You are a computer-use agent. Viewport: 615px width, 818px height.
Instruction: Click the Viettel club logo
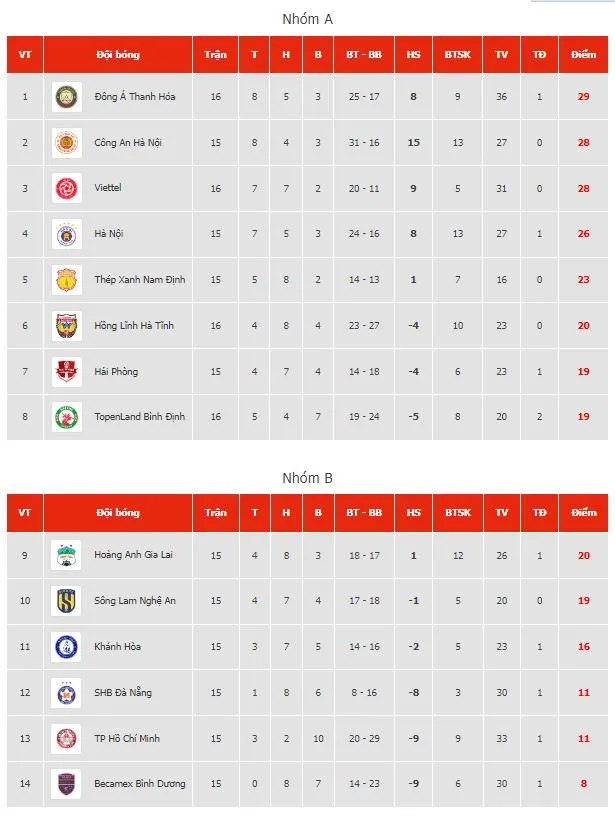(67, 188)
